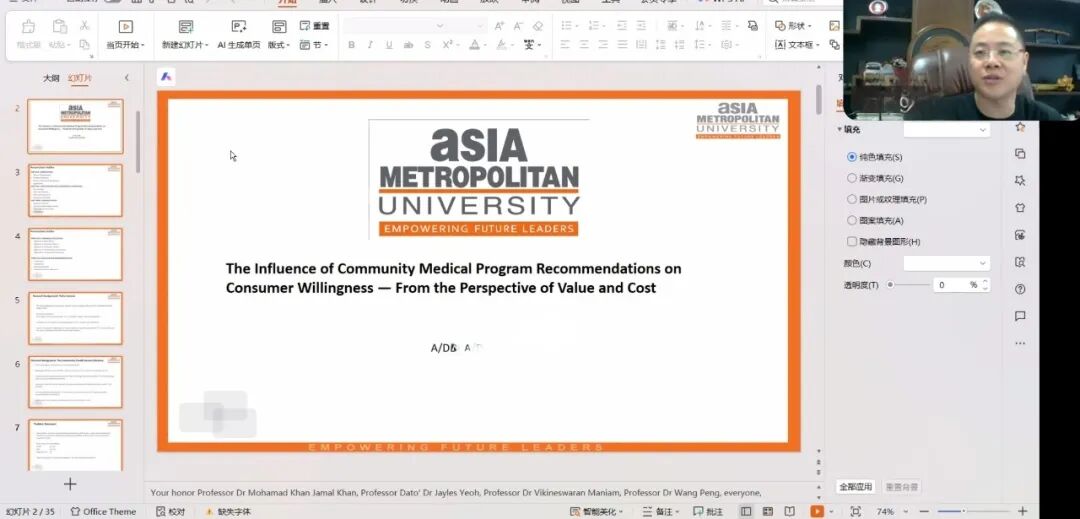Toggle italic formatting
The image size is (1080, 519).
[370, 45]
